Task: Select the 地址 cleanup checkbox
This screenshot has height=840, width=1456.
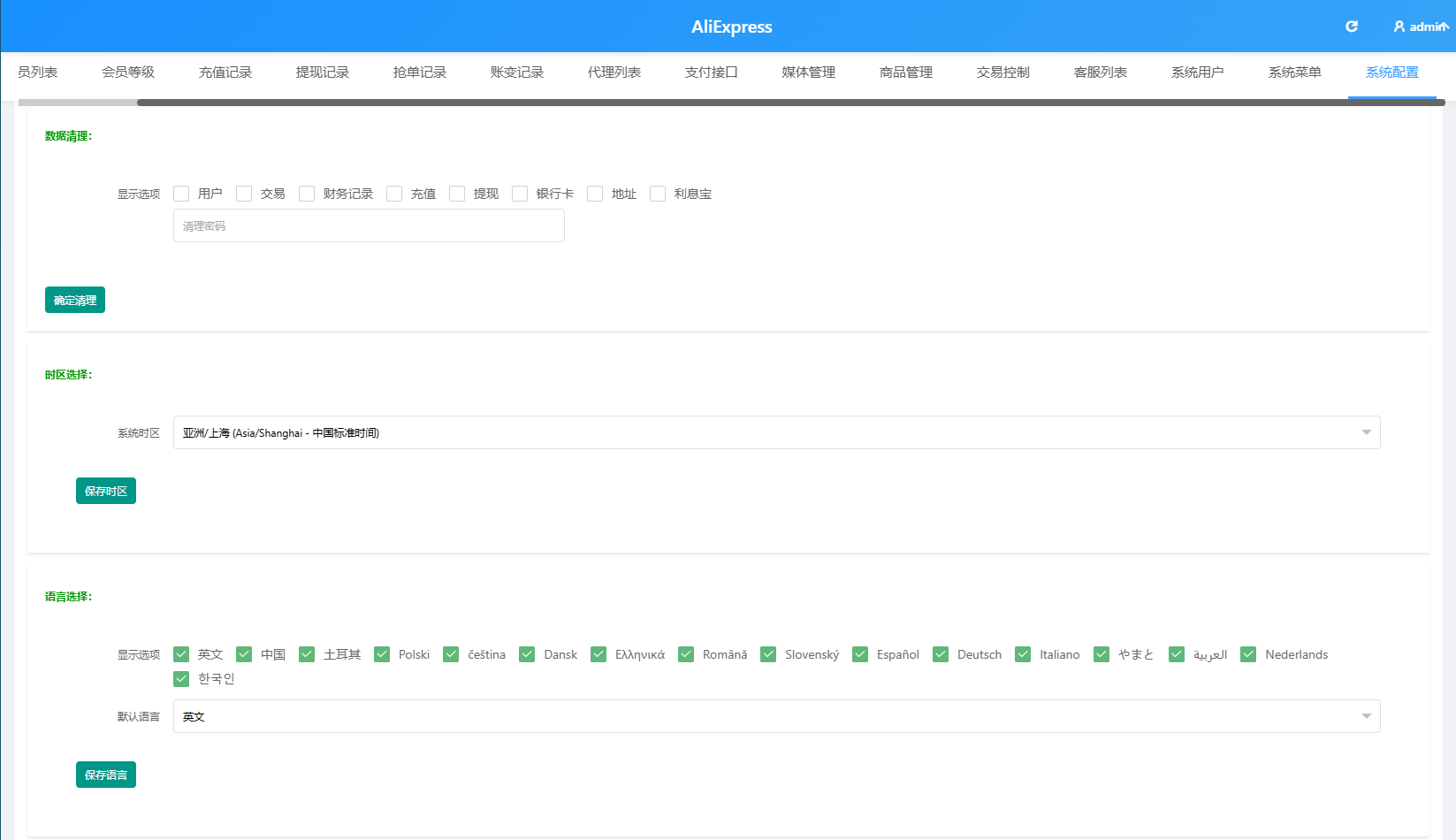Action: pyautogui.click(x=595, y=194)
